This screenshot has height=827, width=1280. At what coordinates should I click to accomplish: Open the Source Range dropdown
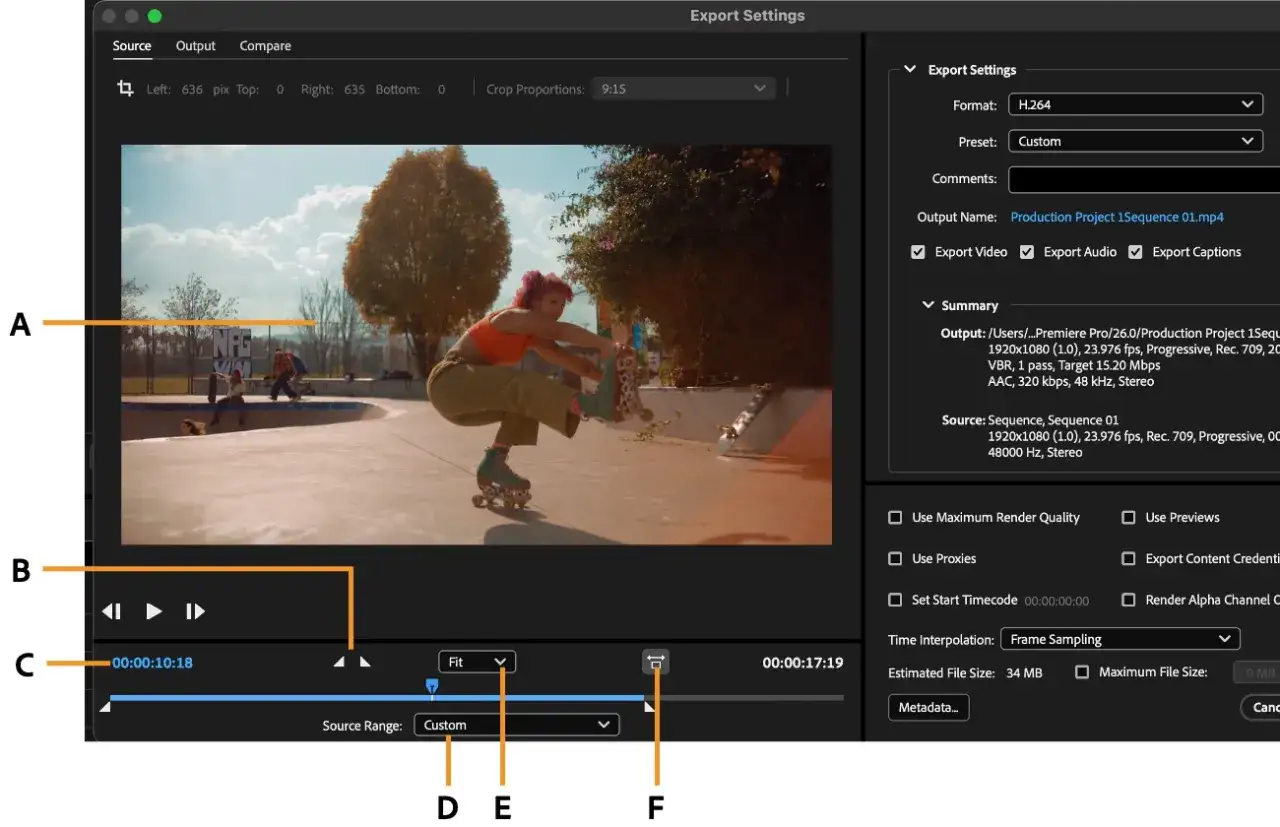tap(516, 725)
